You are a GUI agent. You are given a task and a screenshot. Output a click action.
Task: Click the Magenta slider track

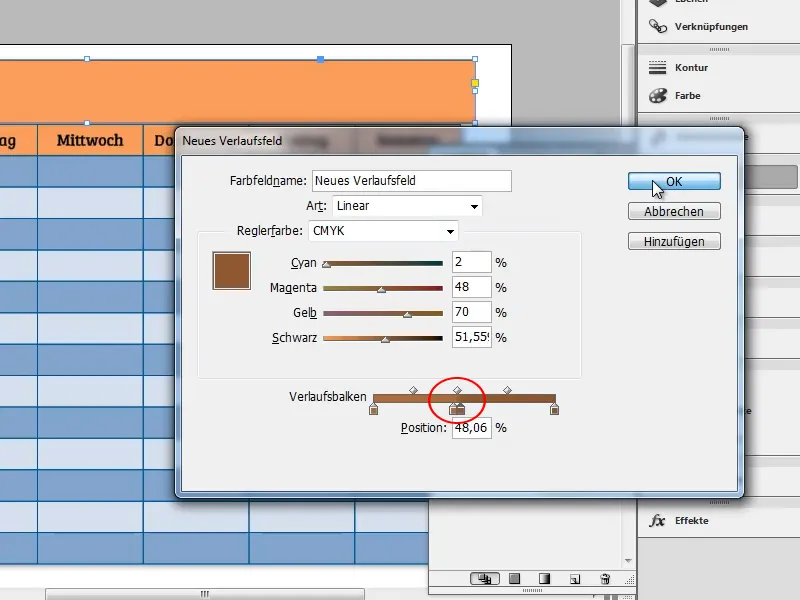click(383, 288)
